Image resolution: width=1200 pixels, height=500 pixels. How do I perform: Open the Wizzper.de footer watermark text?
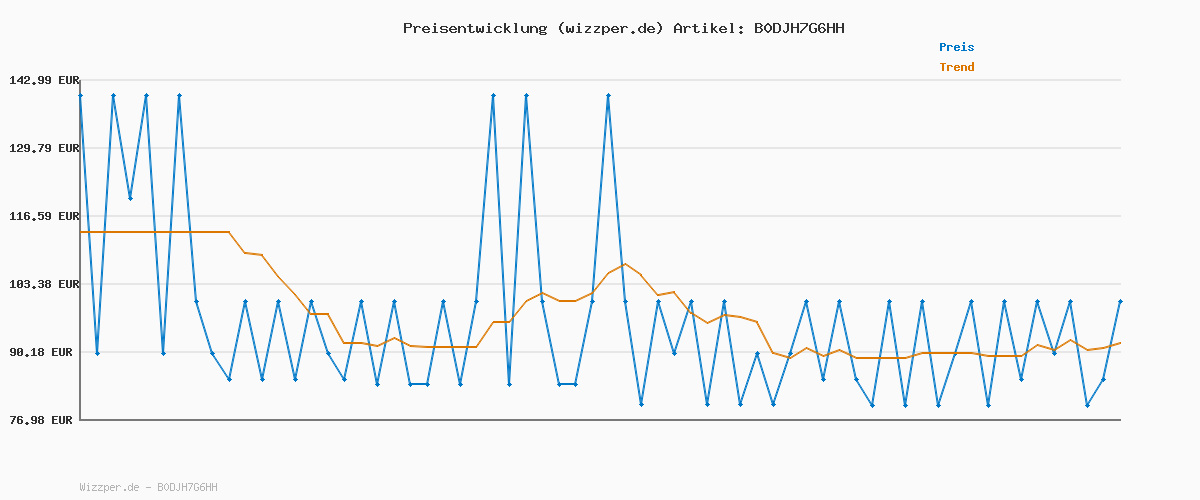(x=148, y=488)
